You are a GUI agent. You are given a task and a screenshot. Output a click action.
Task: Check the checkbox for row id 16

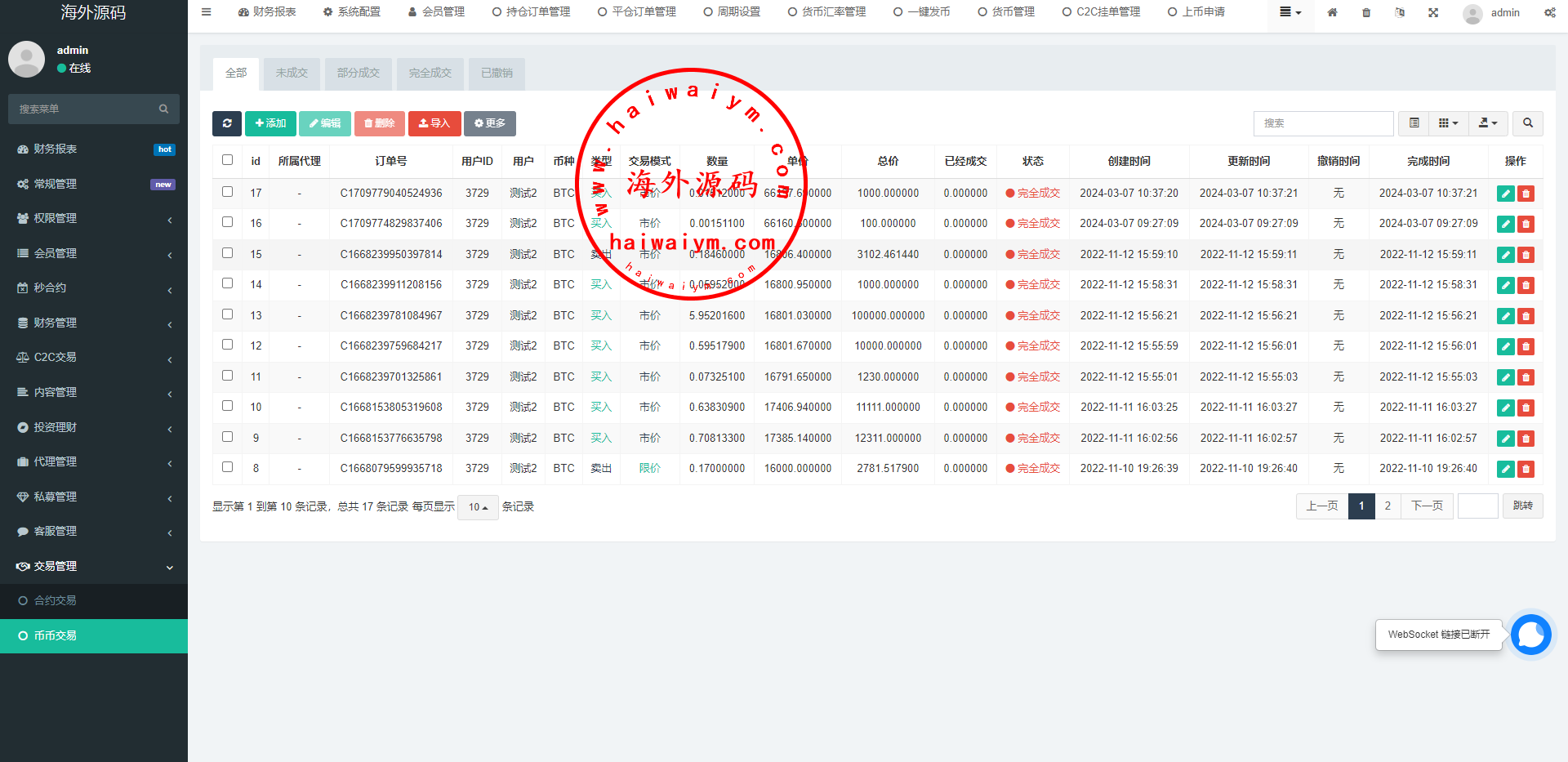[x=228, y=222]
